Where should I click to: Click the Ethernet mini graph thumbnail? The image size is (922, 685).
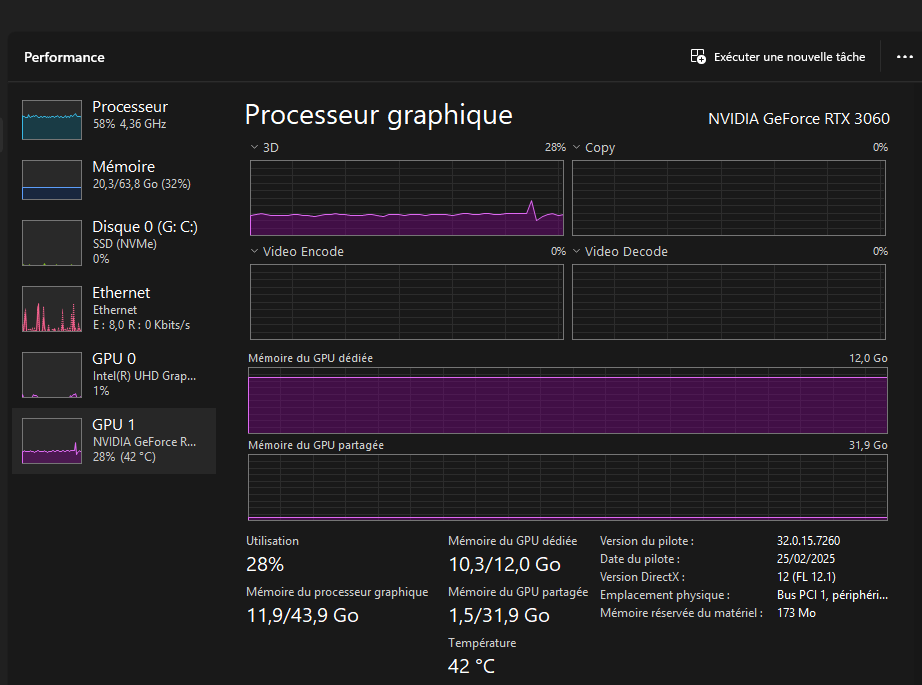tap(52, 309)
